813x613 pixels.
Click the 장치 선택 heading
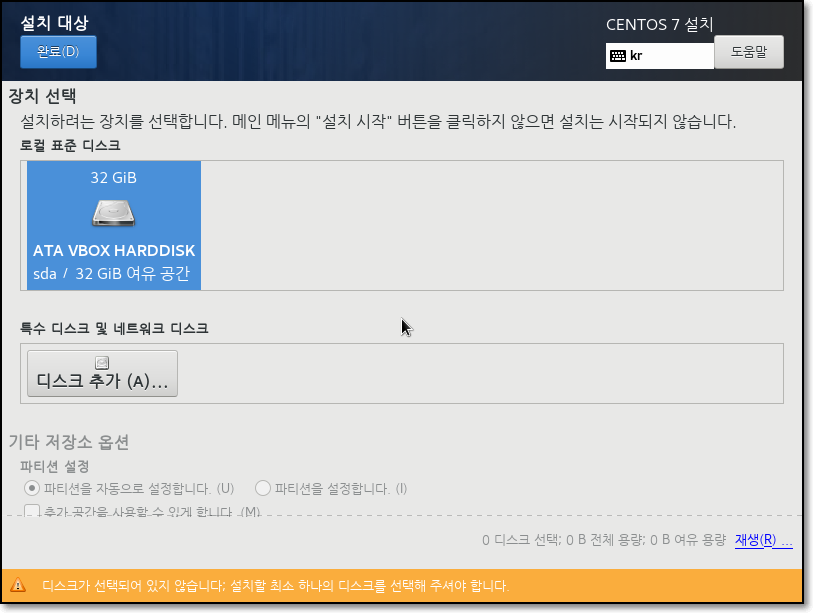click(x=43, y=96)
